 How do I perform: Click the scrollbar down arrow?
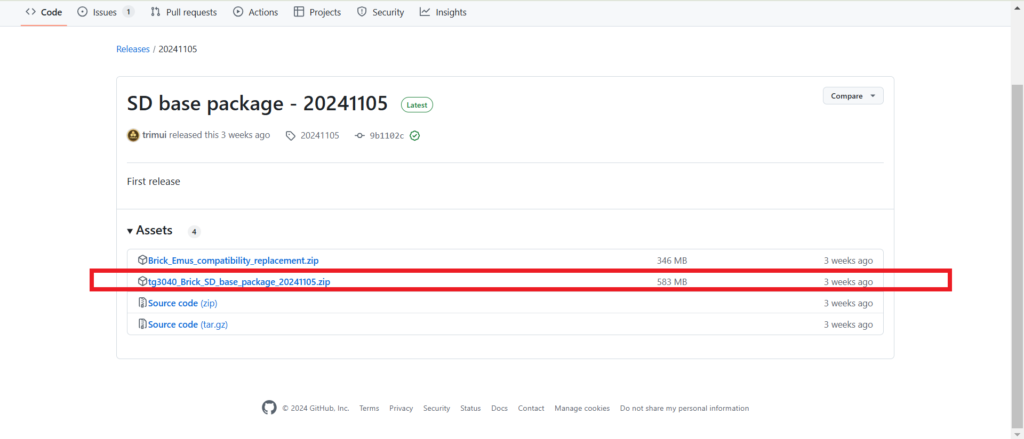tap(1017, 434)
